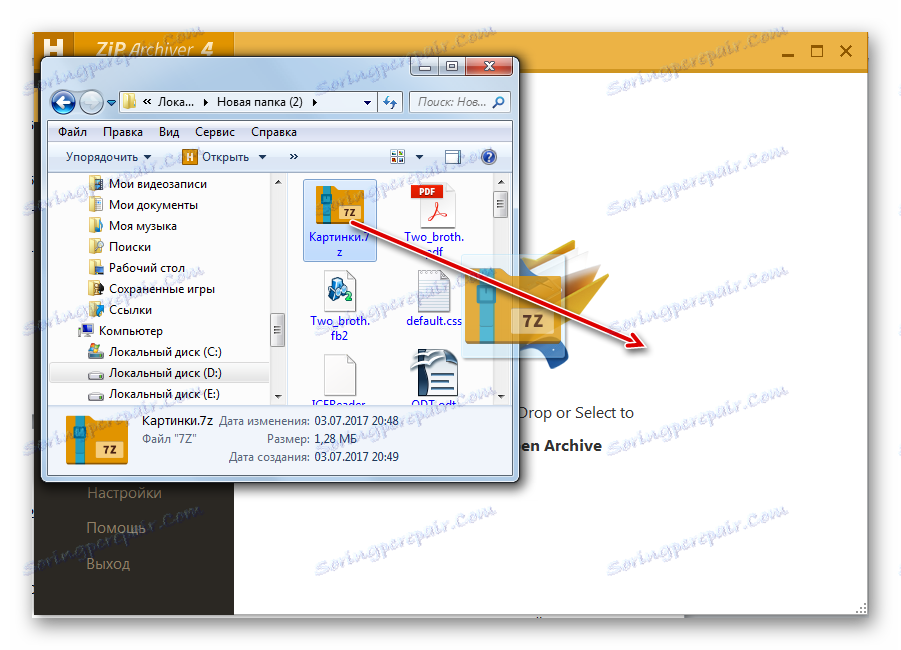Click the Forward navigation arrow
Screen dimensions: 901x650
point(91,103)
